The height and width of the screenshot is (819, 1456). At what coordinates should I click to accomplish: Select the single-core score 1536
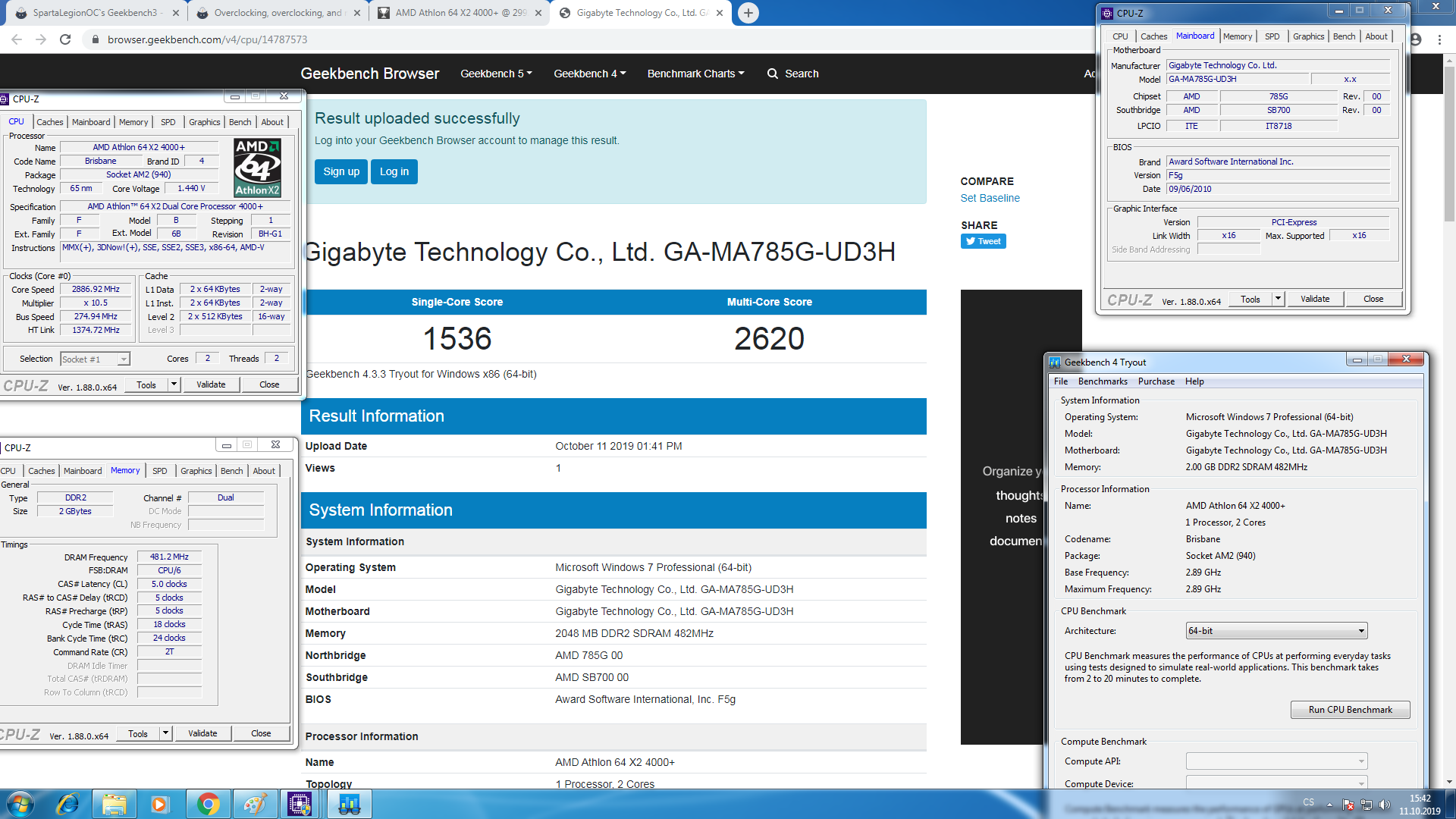[x=457, y=338]
